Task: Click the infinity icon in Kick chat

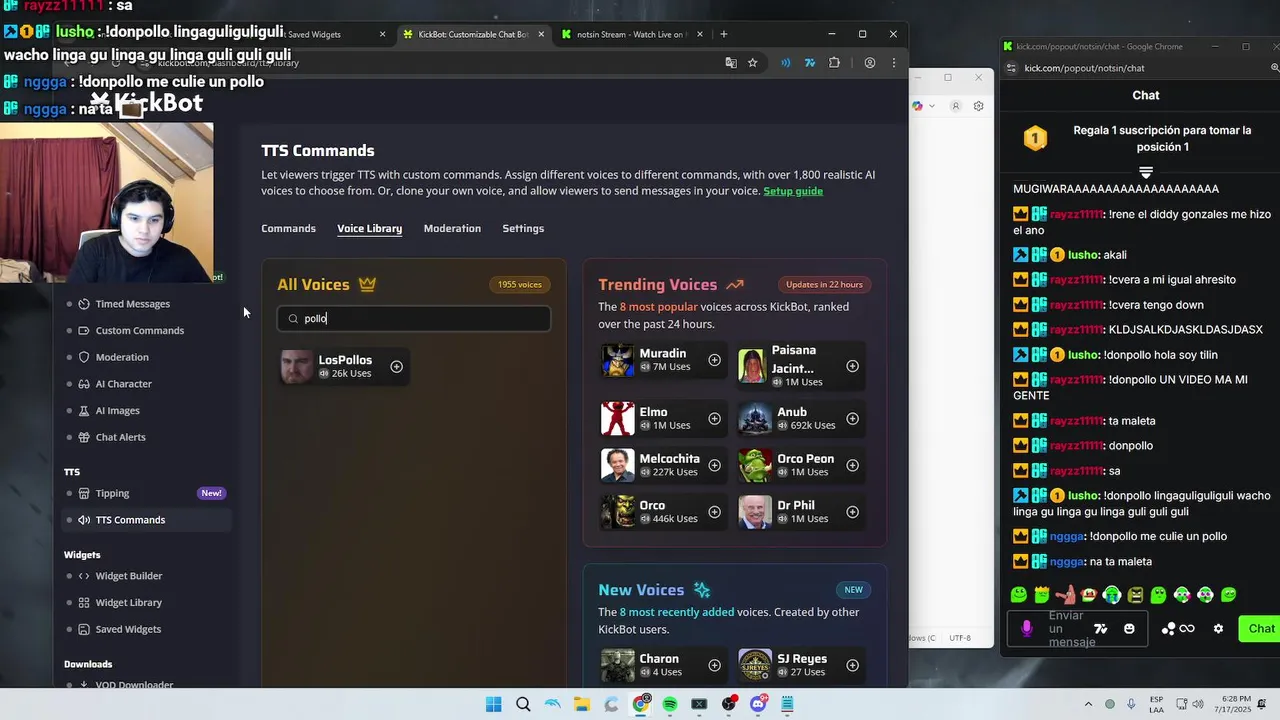Action: 1187,629
